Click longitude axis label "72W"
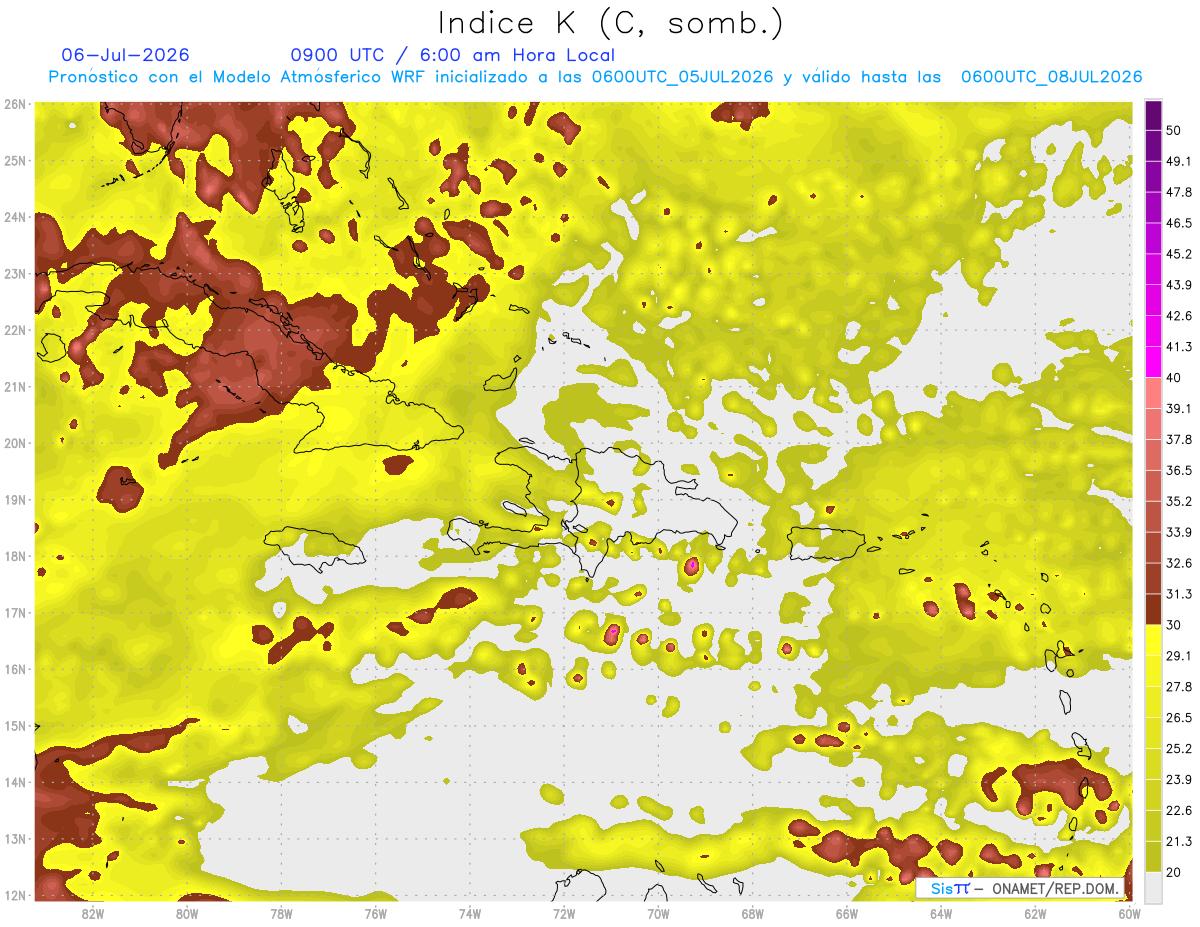The width and height of the screenshot is (1200, 927). pyautogui.click(x=564, y=913)
